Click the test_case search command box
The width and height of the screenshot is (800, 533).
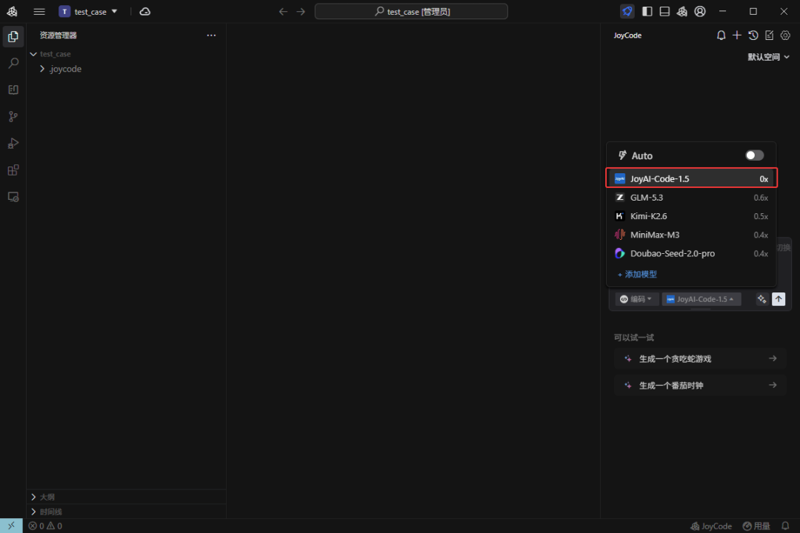(411, 11)
